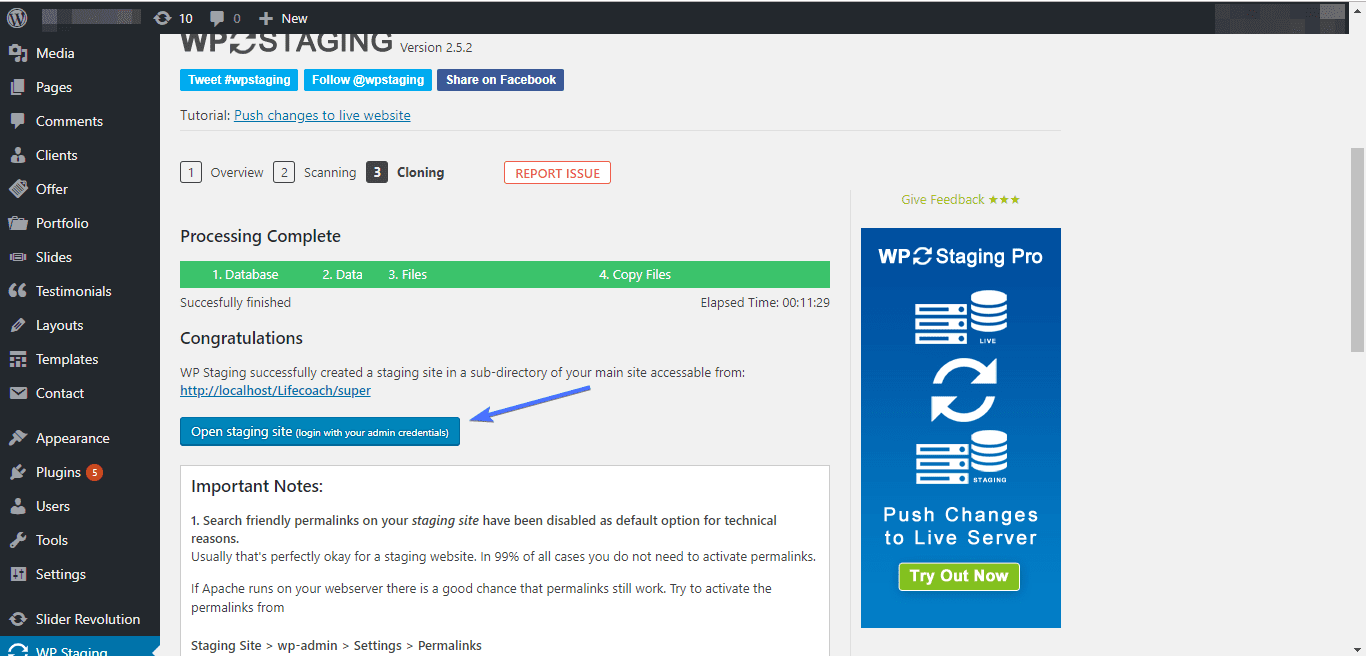The image size is (1366, 656).
Task: Click the WP Staging Pro banner image
Action: (x=961, y=428)
